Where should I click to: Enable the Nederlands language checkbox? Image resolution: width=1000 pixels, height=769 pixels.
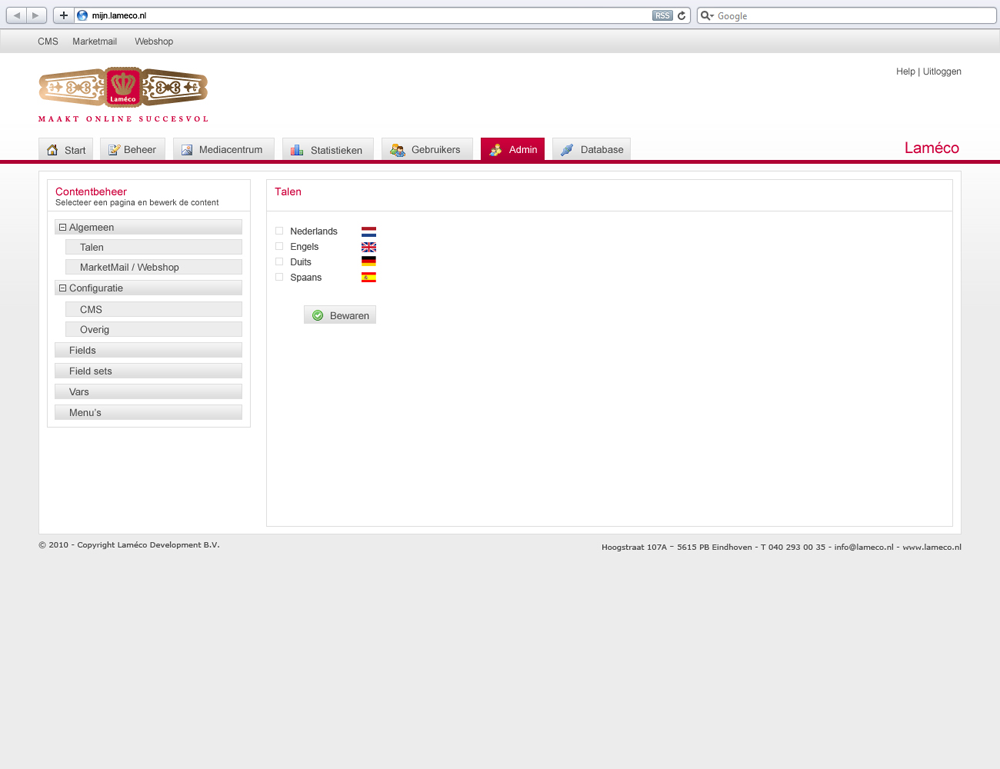pyautogui.click(x=279, y=231)
